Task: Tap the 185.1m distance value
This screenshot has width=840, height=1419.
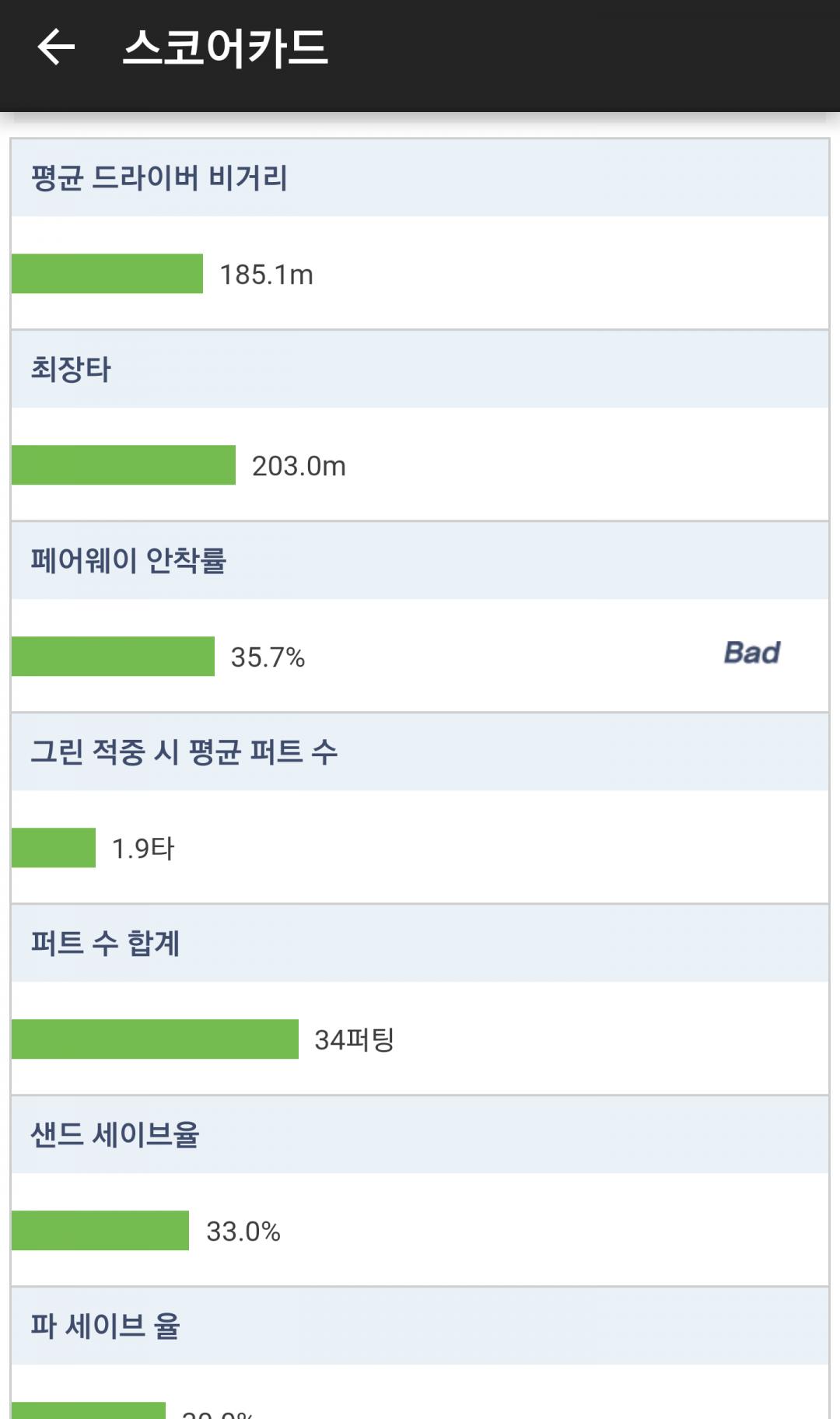Action: tap(266, 275)
